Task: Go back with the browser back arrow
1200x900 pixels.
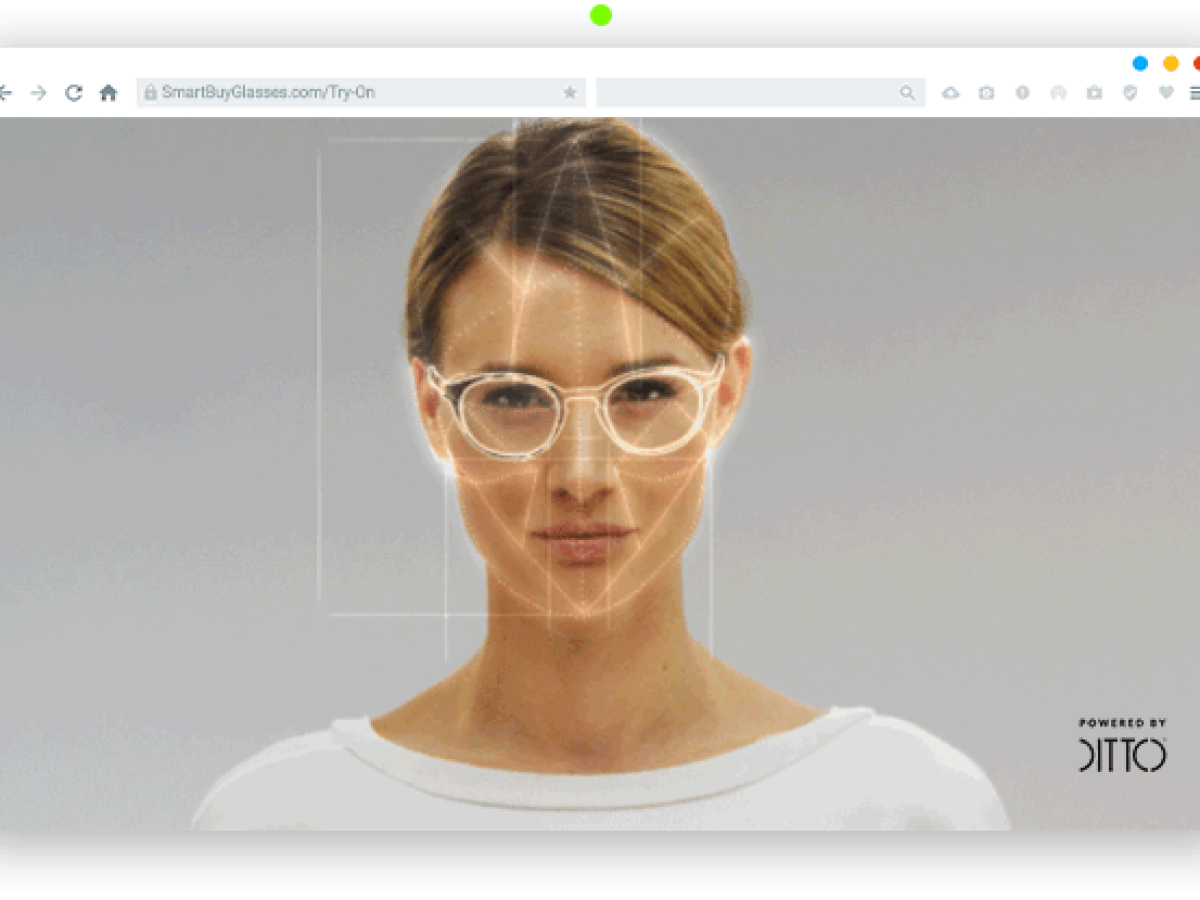Action: [5, 93]
